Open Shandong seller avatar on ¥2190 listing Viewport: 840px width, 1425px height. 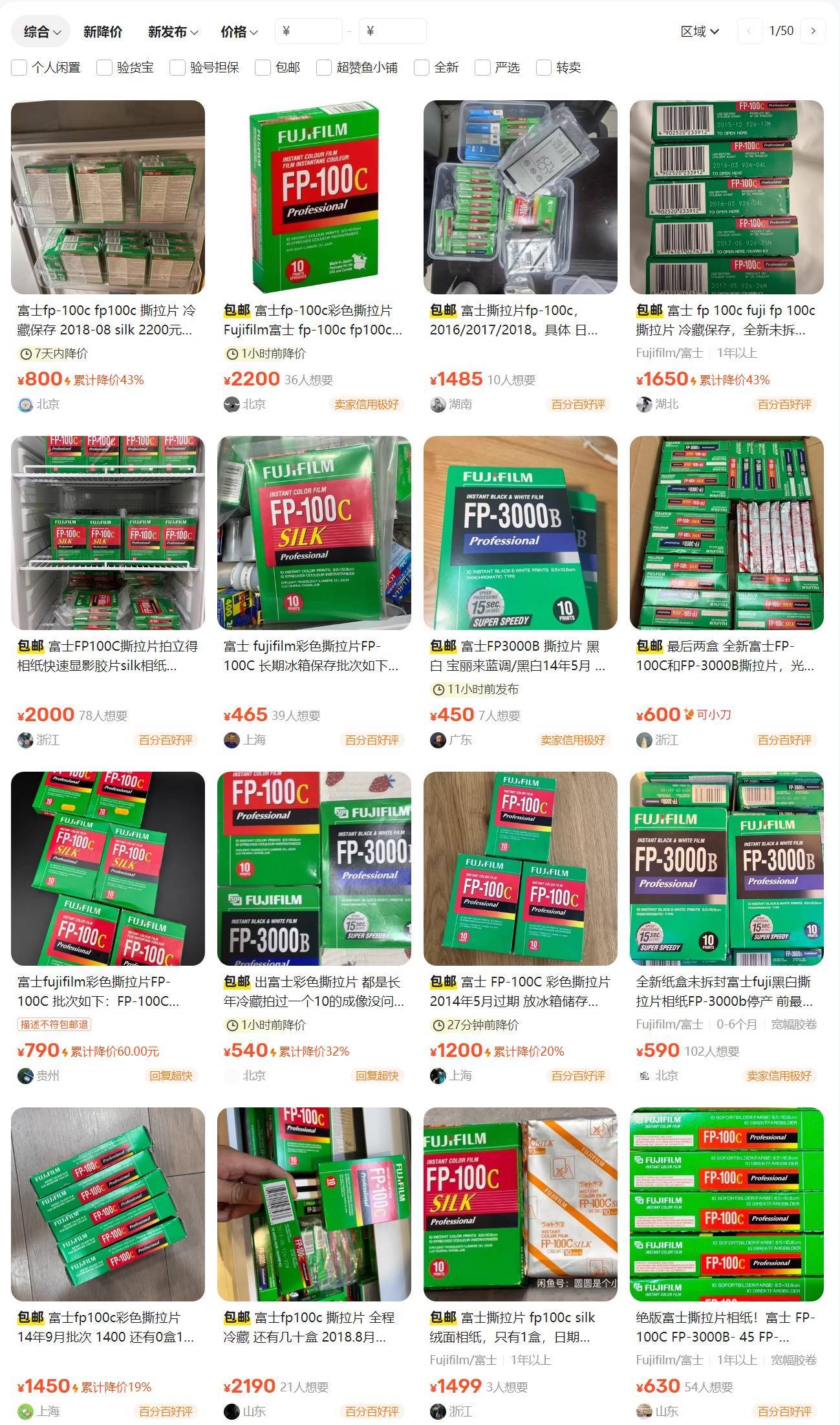(x=232, y=1411)
